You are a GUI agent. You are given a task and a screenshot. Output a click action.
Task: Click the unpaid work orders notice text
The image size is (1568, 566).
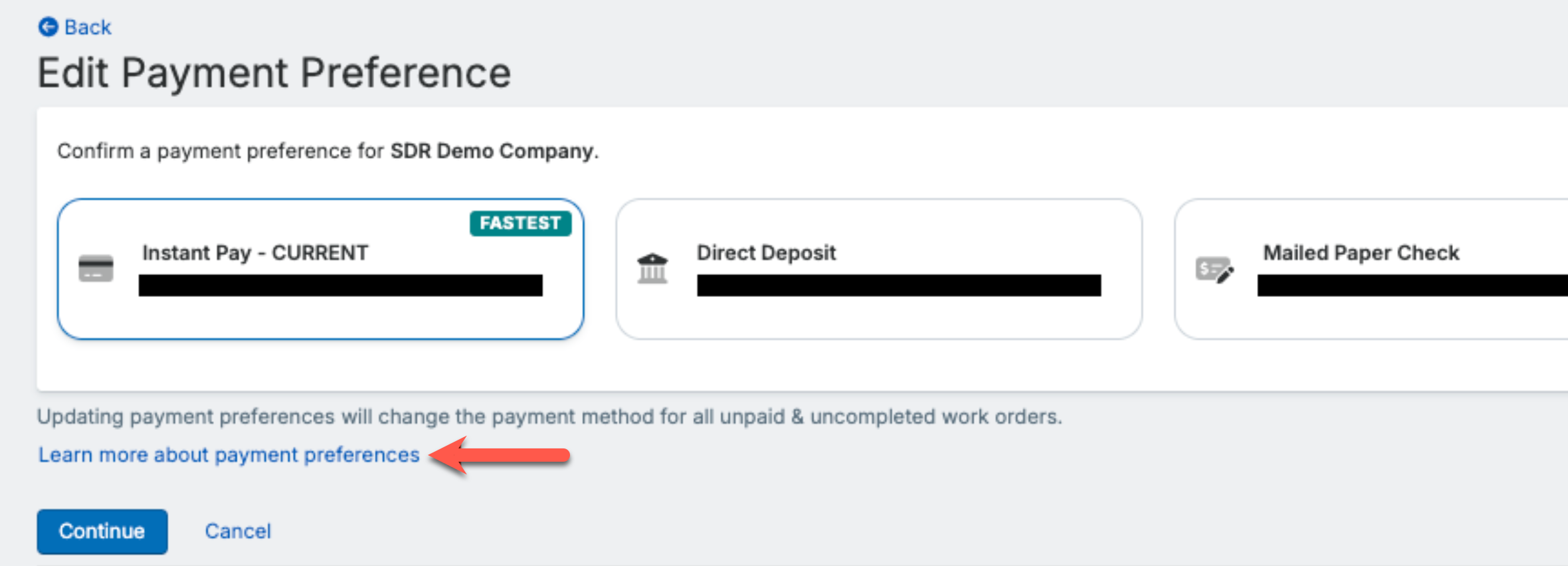click(549, 417)
